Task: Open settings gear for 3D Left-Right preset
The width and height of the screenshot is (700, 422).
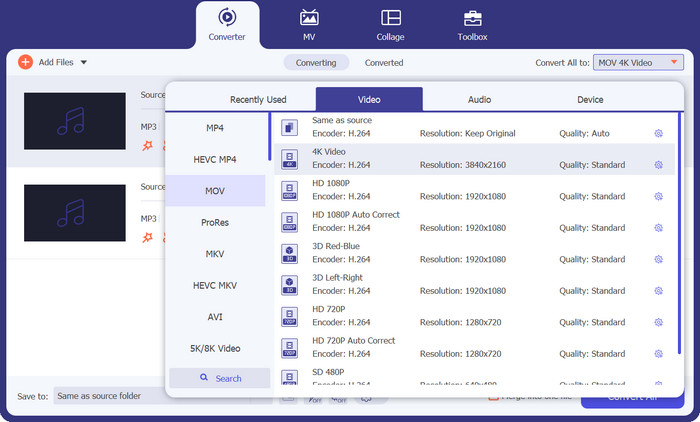Action: (x=658, y=291)
